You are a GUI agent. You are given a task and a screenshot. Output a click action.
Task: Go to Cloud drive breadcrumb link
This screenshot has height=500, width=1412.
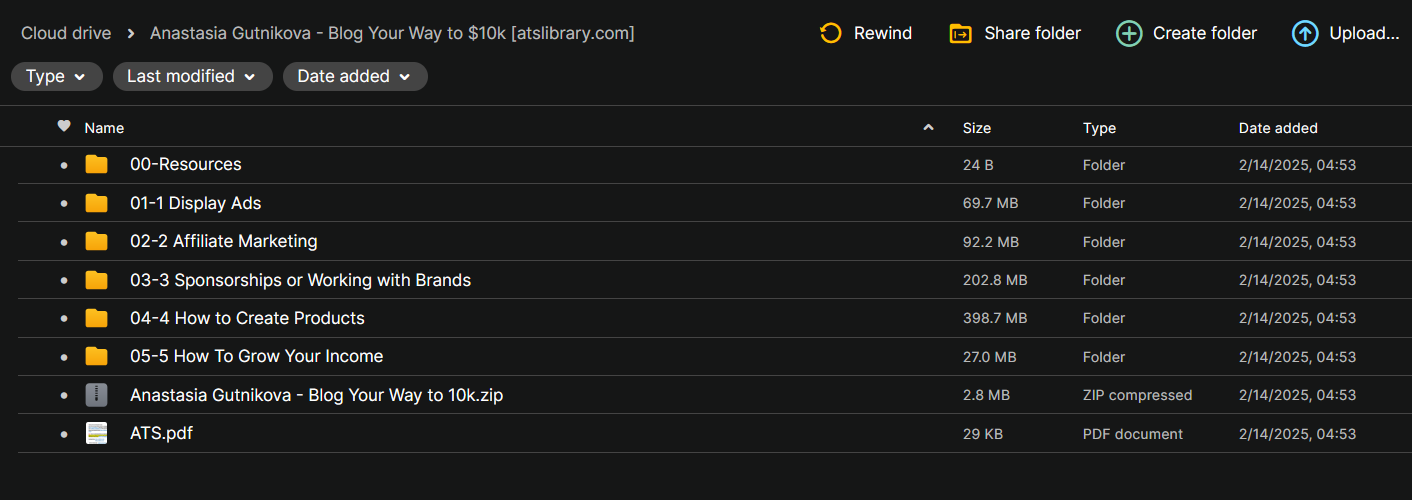67,34
